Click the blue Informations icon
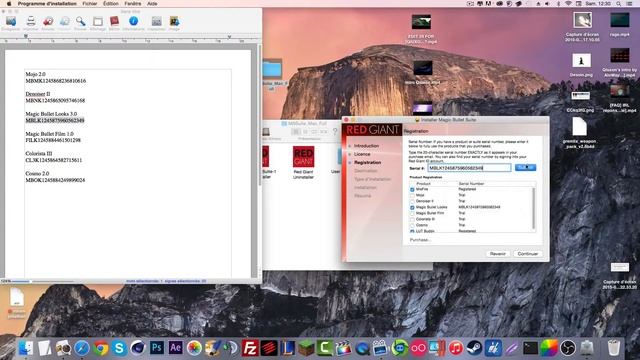Screen dimensions: 640x360 click(x=133, y=21)
